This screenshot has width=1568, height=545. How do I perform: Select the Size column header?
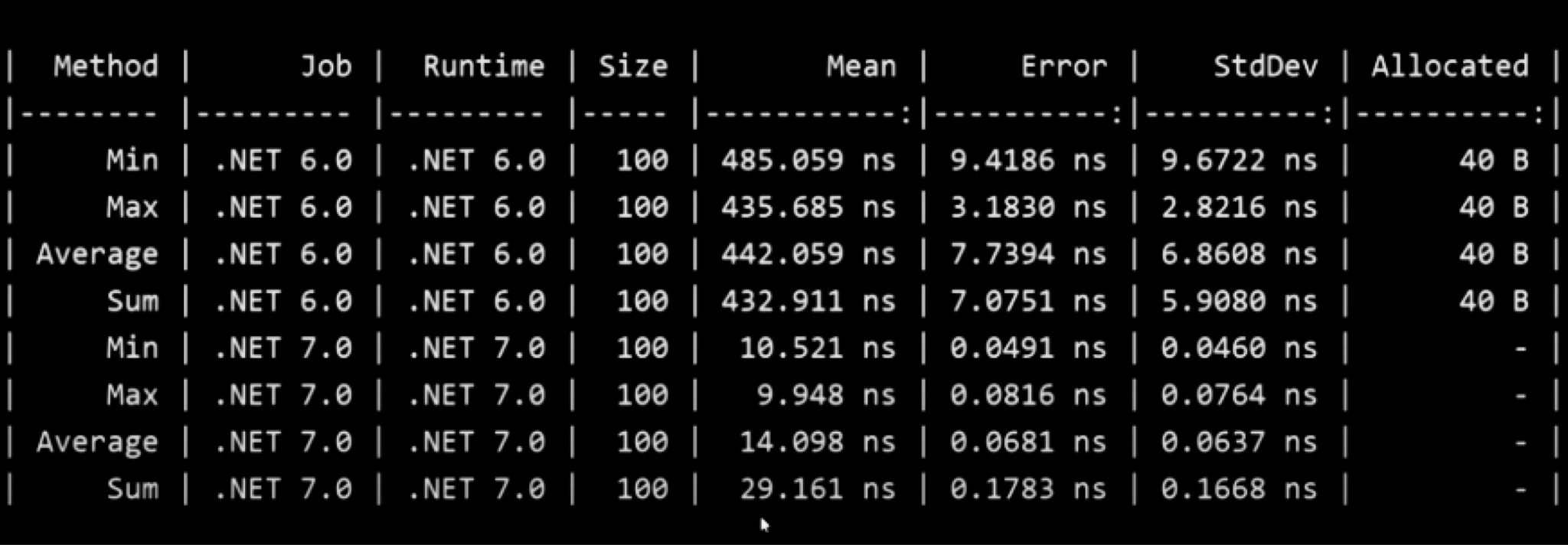pos(632,67)
